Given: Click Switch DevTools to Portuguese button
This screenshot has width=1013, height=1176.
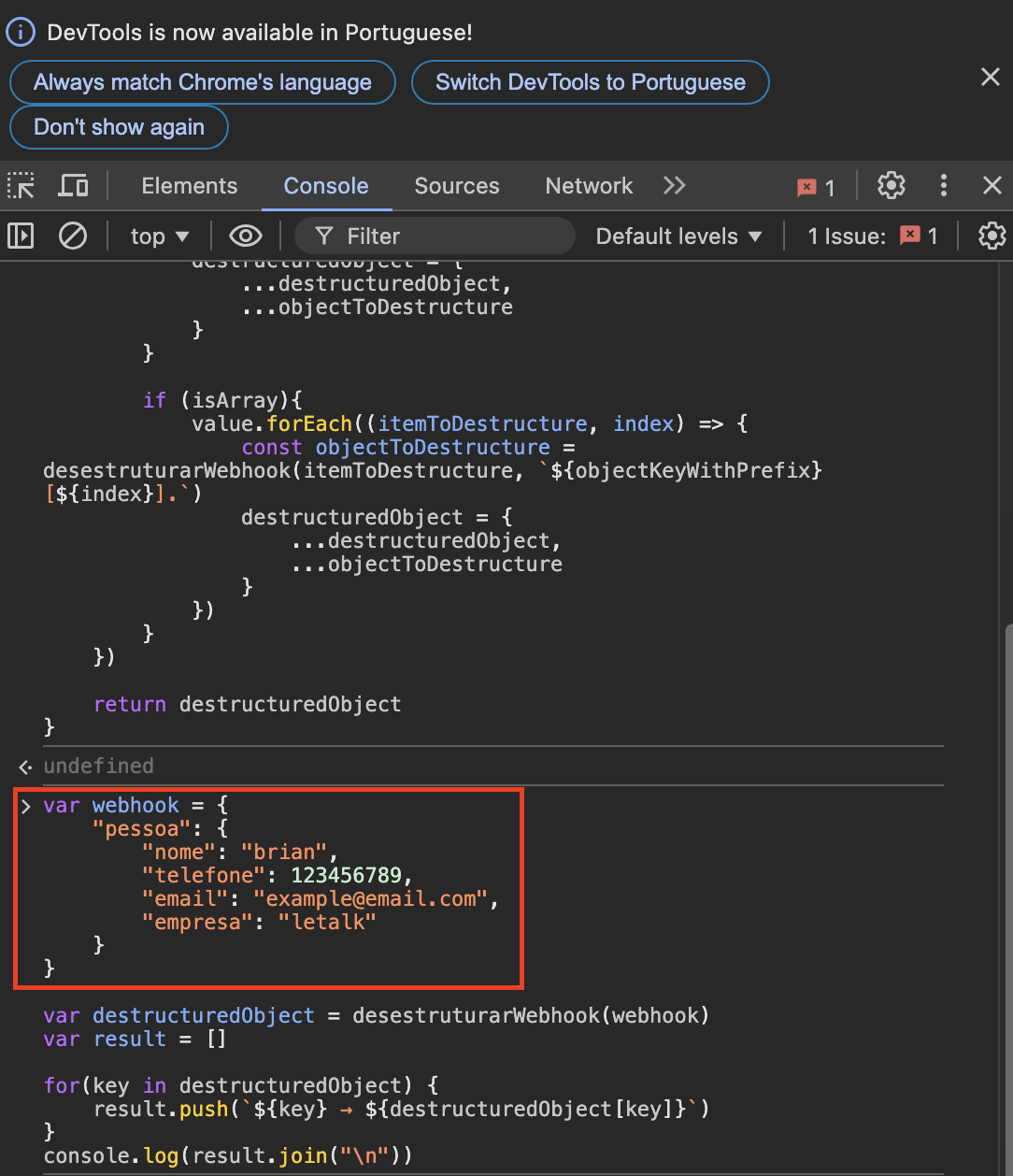Looking at the screenshot, I should point(591,82).
